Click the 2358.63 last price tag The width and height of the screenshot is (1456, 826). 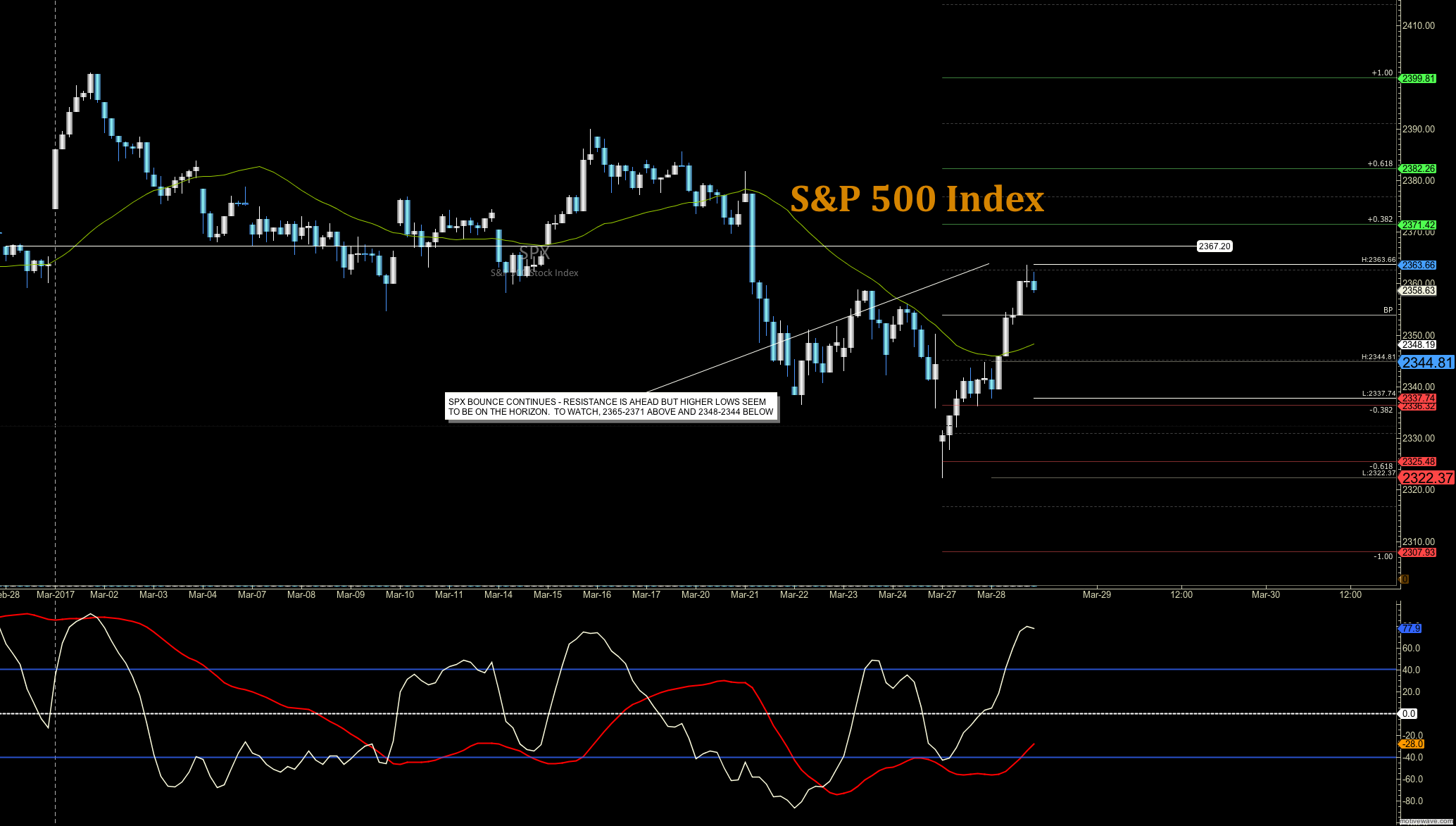[1418, 290]
